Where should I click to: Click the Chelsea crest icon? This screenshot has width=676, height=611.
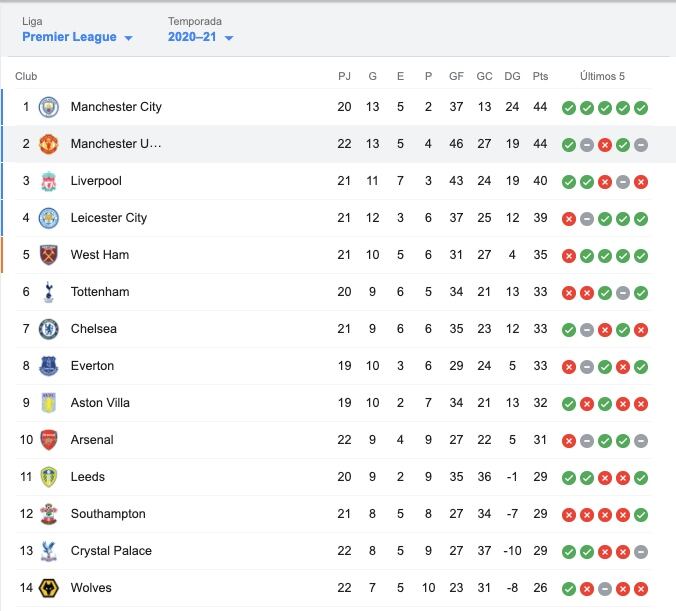click(x=49, y=329)
